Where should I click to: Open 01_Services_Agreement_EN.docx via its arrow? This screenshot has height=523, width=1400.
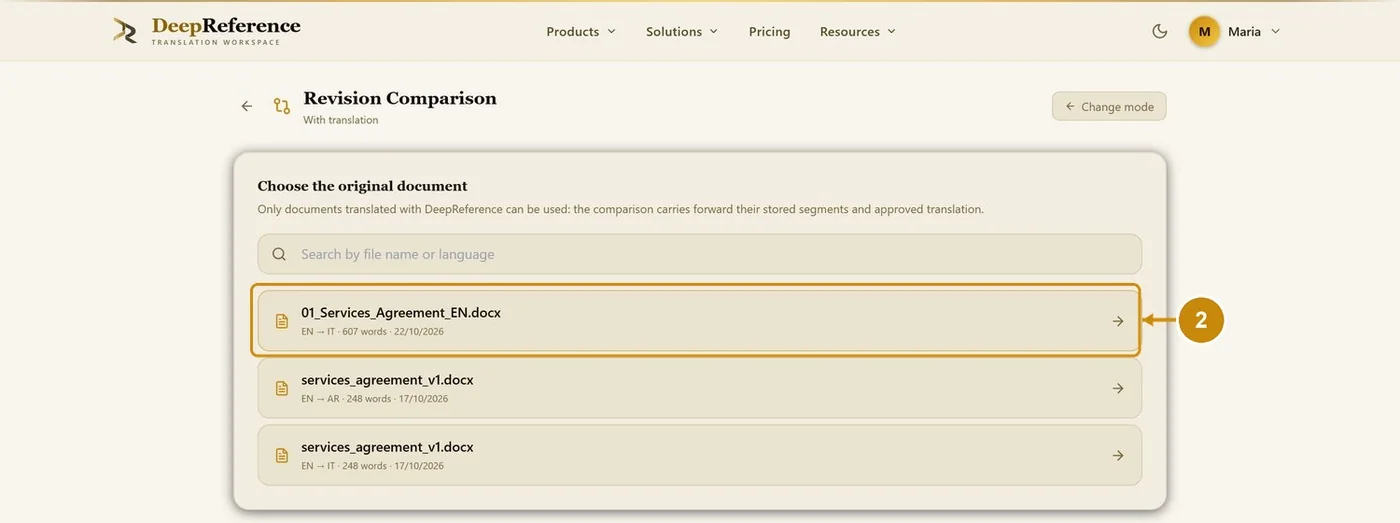pos(1118,321)
